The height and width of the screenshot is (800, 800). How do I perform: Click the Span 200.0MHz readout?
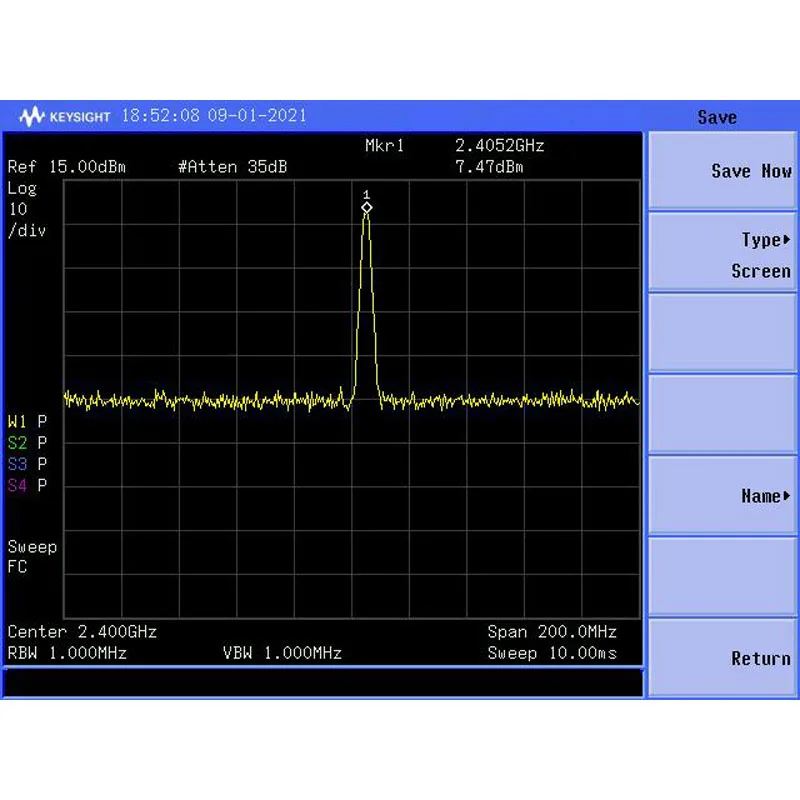point(552,632)
